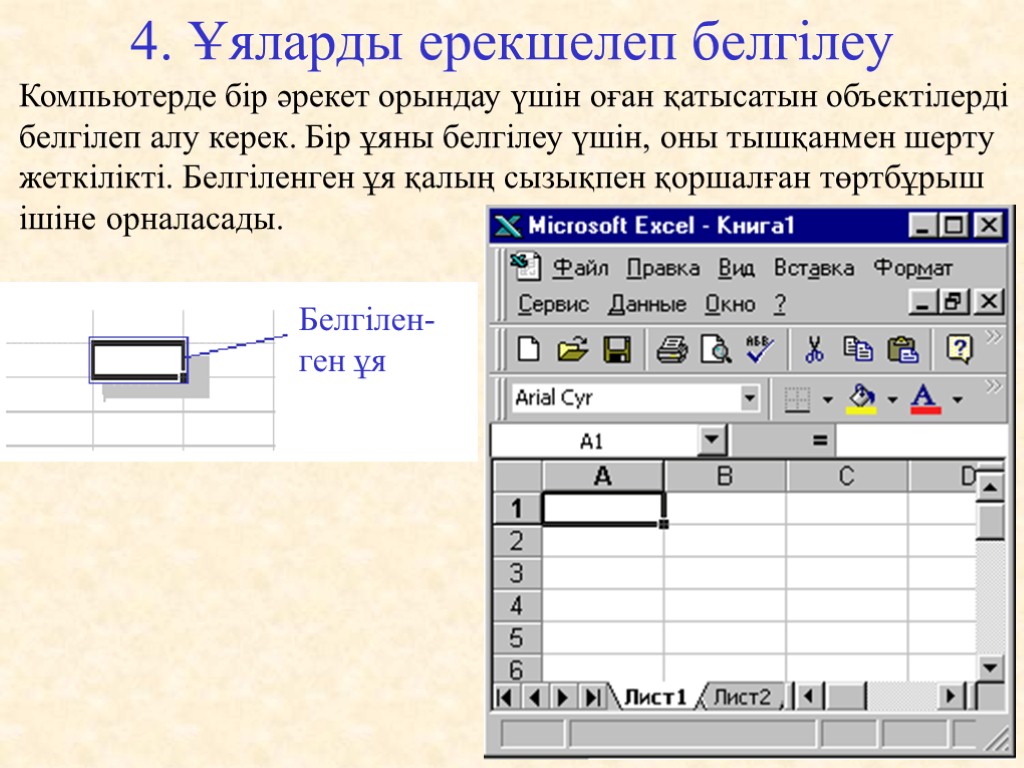Open Fill Color dropdown arrow
This screenshot has width=1024, height=768.
tap(892, 400)
